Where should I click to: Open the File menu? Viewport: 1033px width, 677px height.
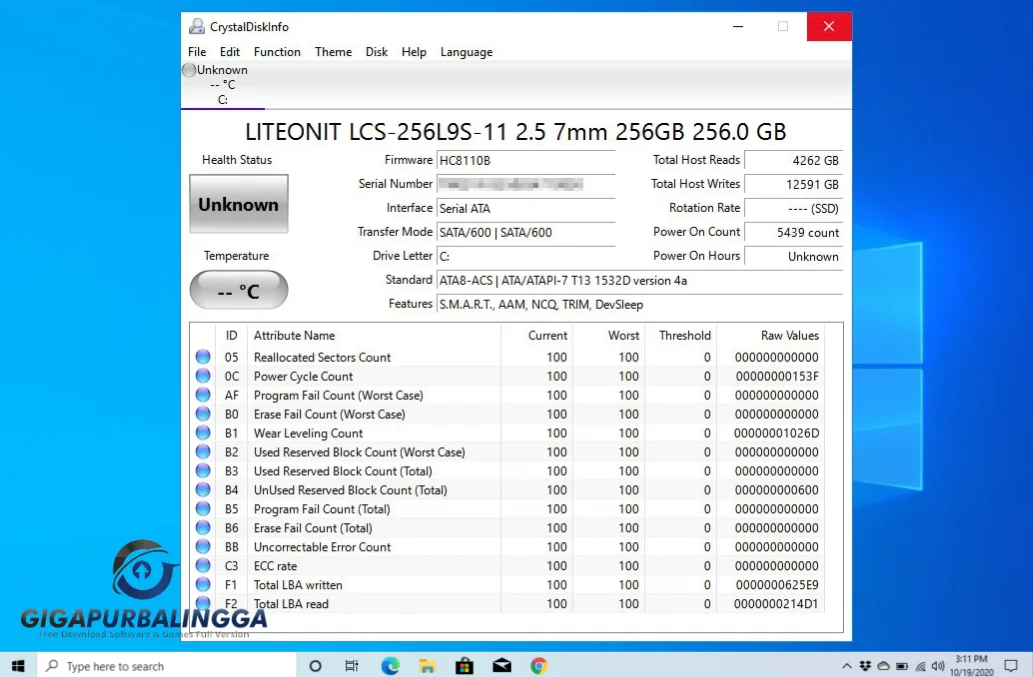pyautogui.click(x=196, y=52)
